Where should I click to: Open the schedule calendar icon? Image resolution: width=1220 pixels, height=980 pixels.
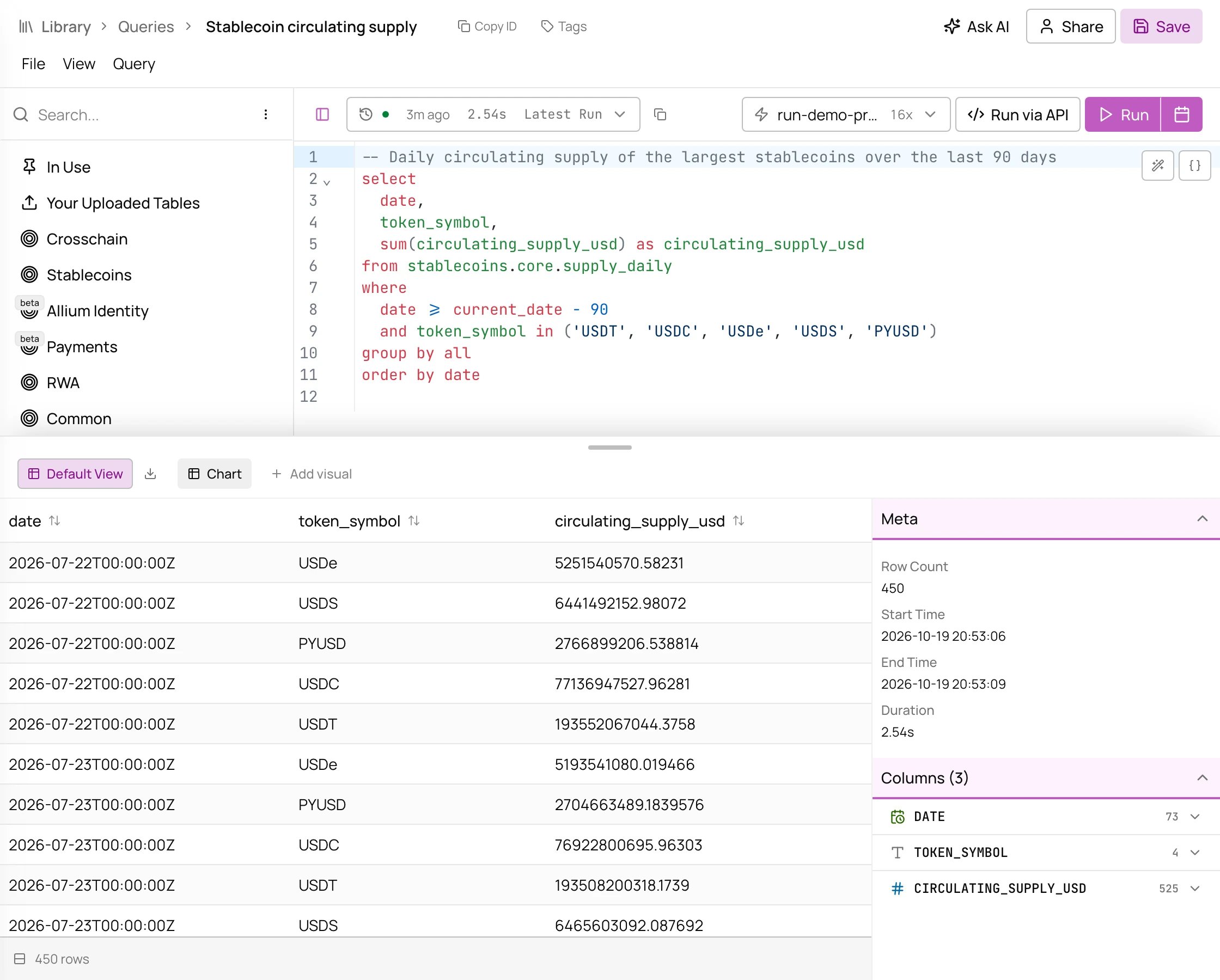[1181, 115]
